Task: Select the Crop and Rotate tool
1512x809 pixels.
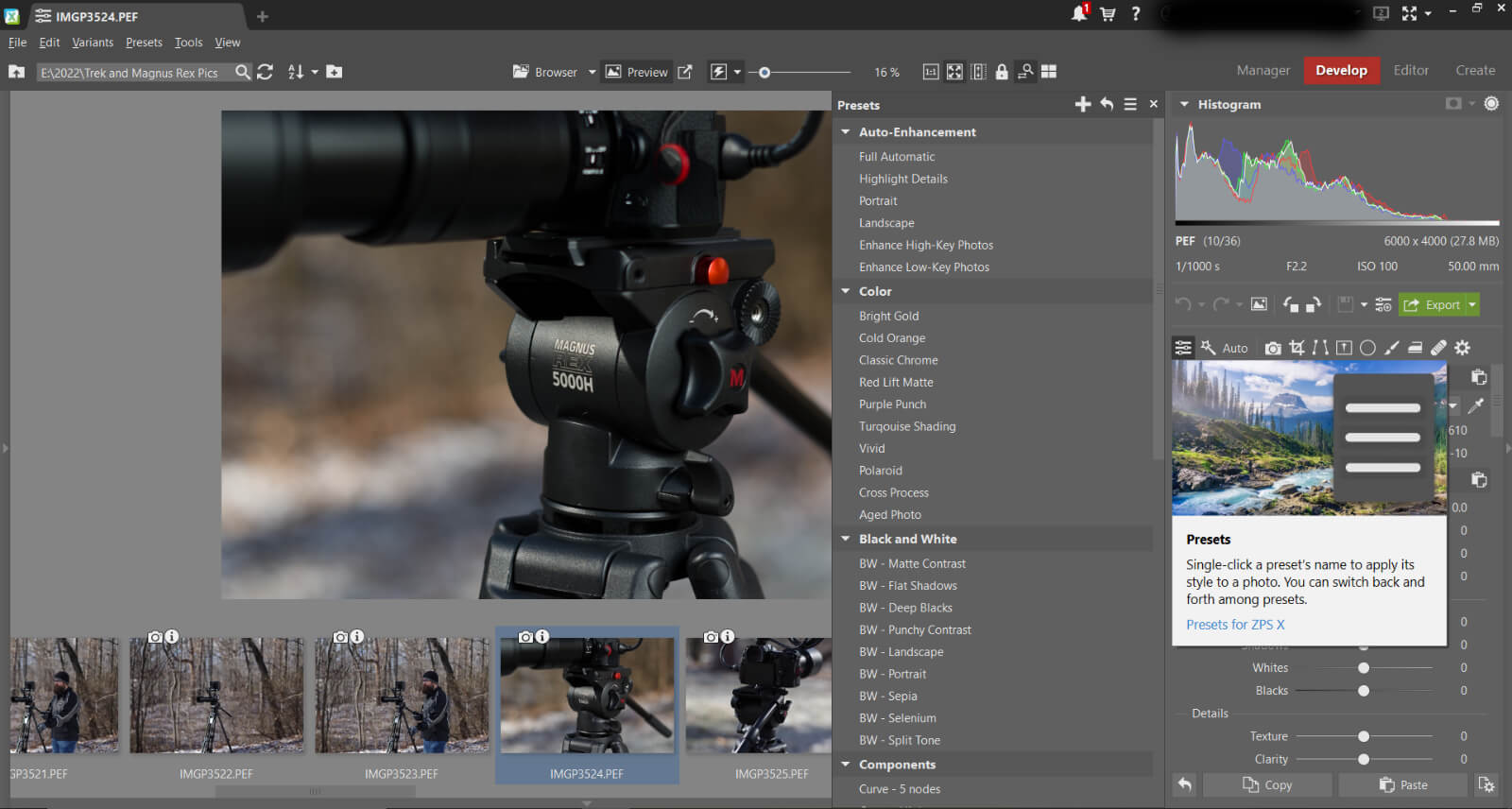Action: 1297,348
